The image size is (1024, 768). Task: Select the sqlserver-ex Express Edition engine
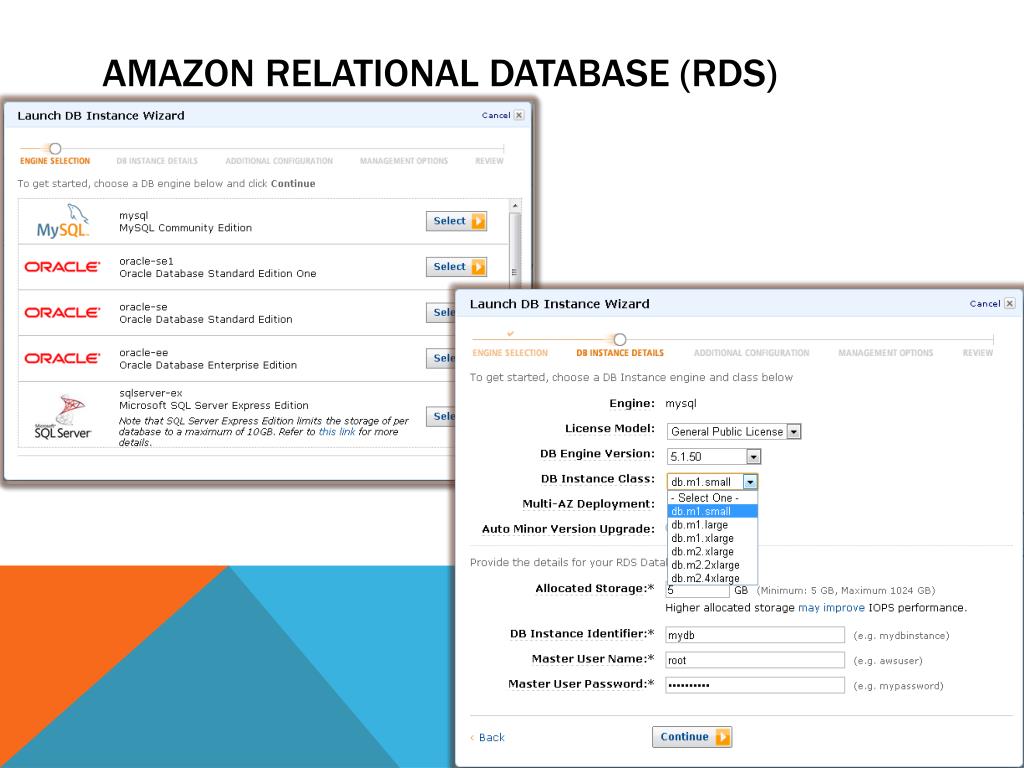441,416
